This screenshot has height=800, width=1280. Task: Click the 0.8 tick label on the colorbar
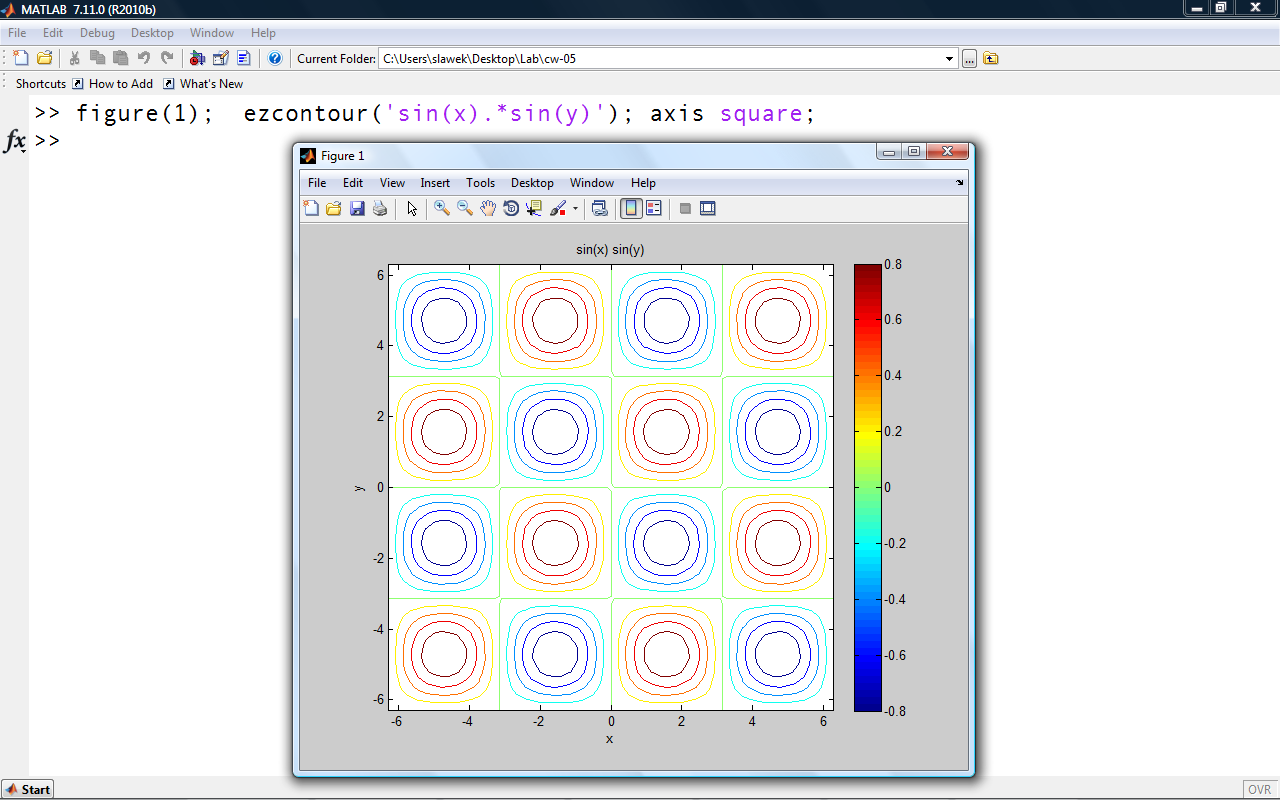tap(893, 264)
